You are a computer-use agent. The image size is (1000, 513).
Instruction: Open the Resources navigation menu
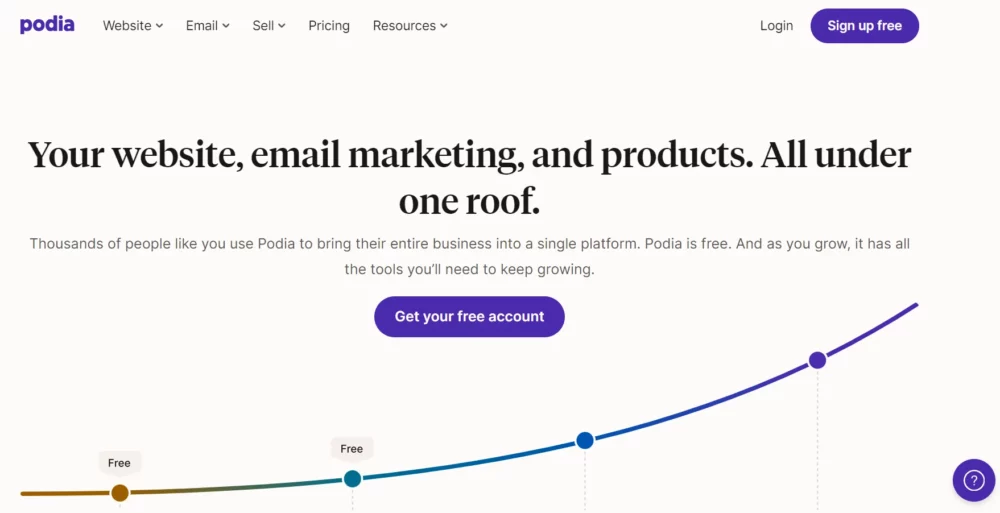pos(410,26)
